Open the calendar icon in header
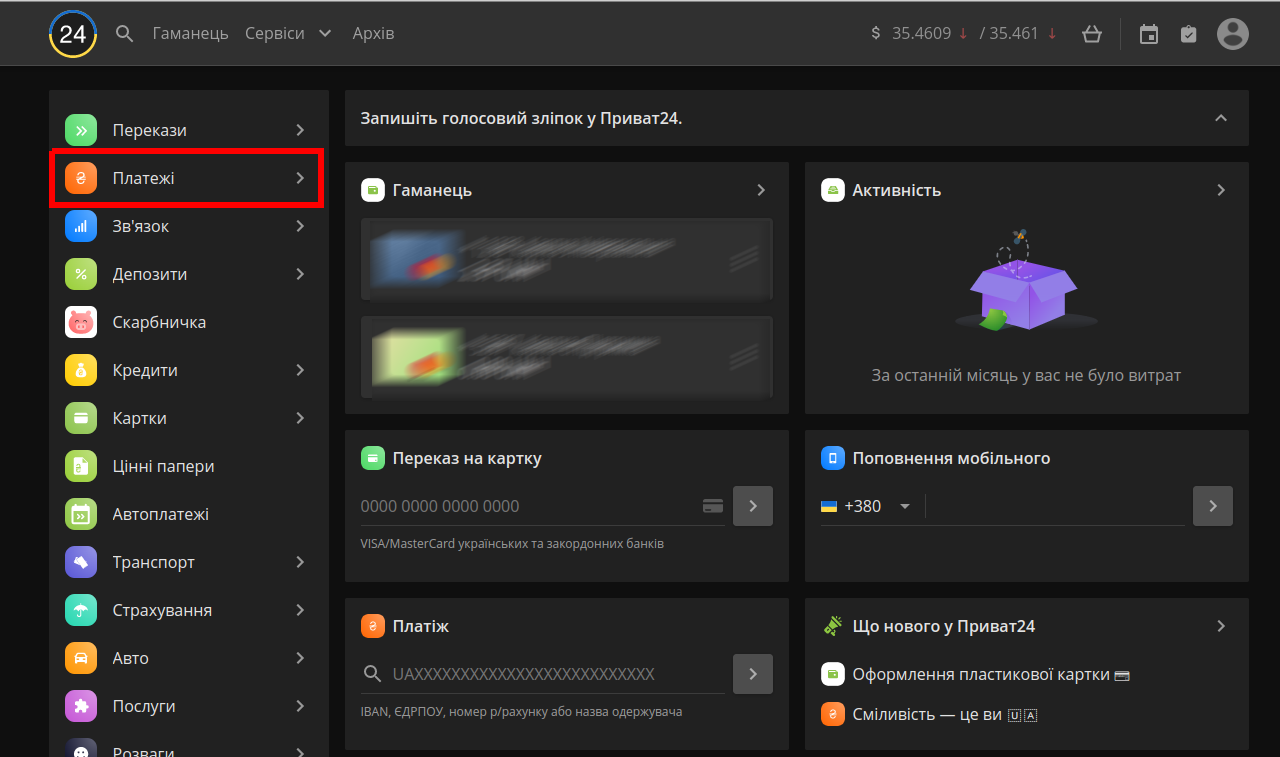Viewport: 1280px width, 757px height. [1149, 34]
